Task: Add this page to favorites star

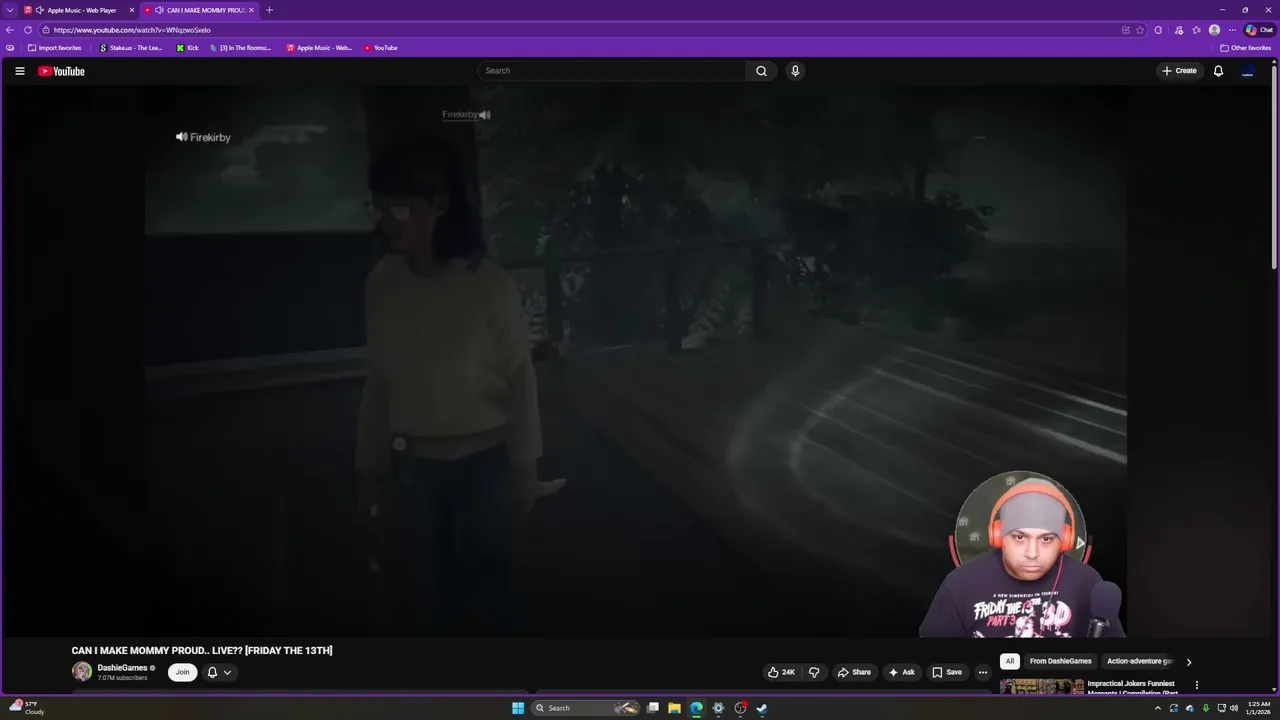Action: click(1140, 30)
